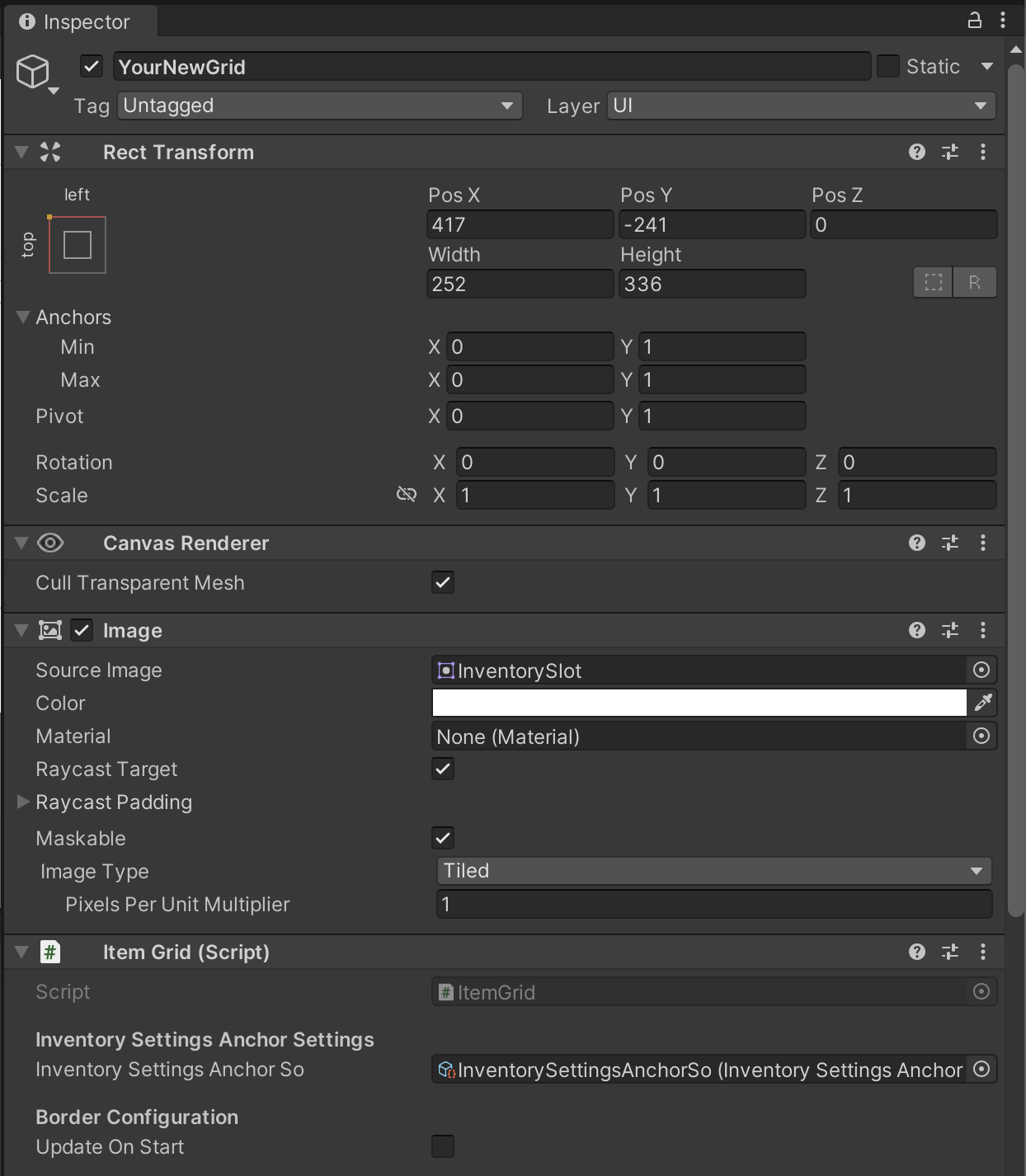Open the Item Grid three-dot options menu
Image resolution: width=1026 pixels, height=1176 pixels.
(983, 952)
